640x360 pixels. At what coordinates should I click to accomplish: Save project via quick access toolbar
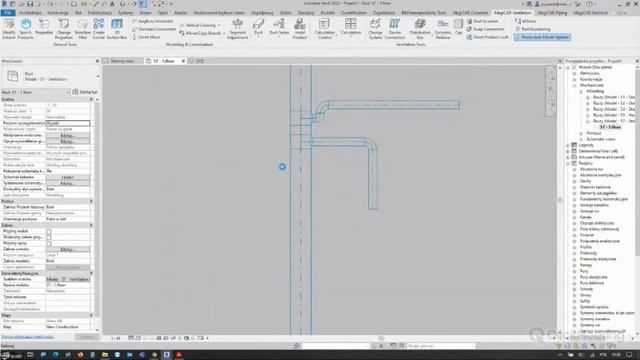(x=30, y=4)
